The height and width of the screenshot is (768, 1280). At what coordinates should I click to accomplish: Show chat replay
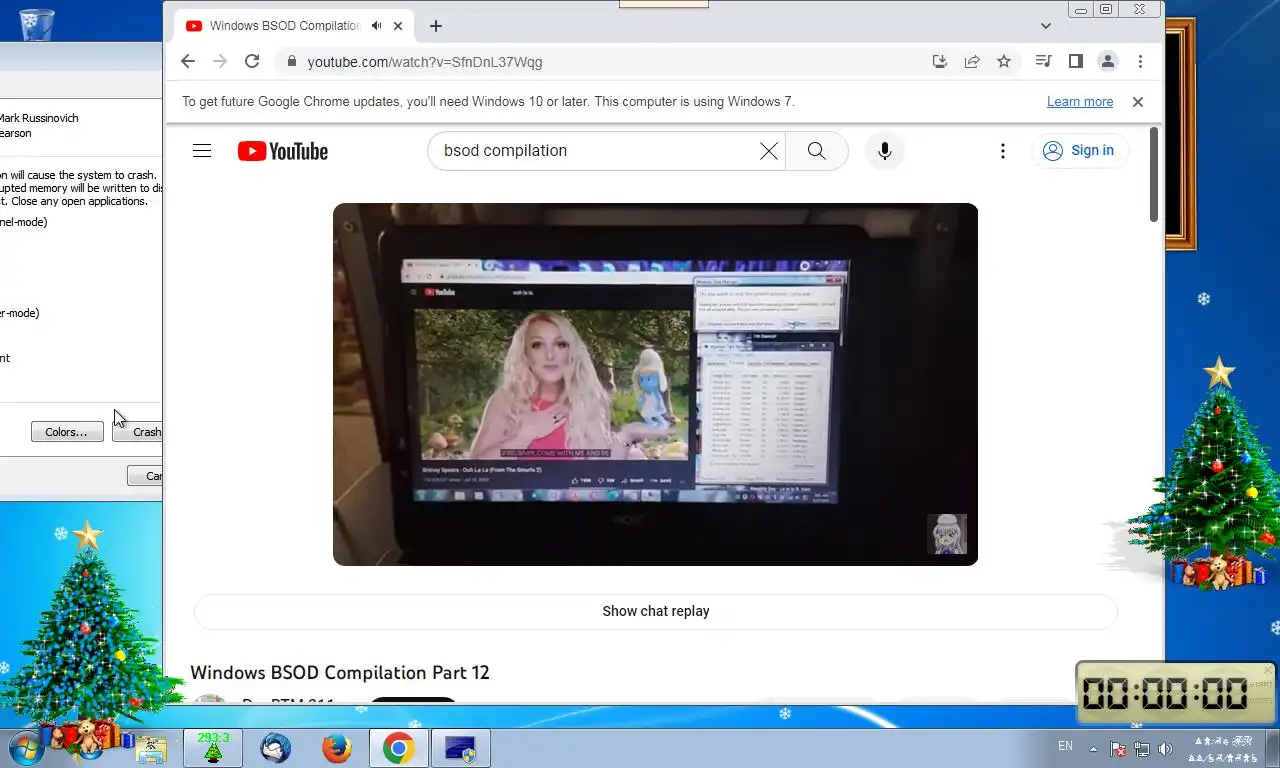[x=656, y=611]
